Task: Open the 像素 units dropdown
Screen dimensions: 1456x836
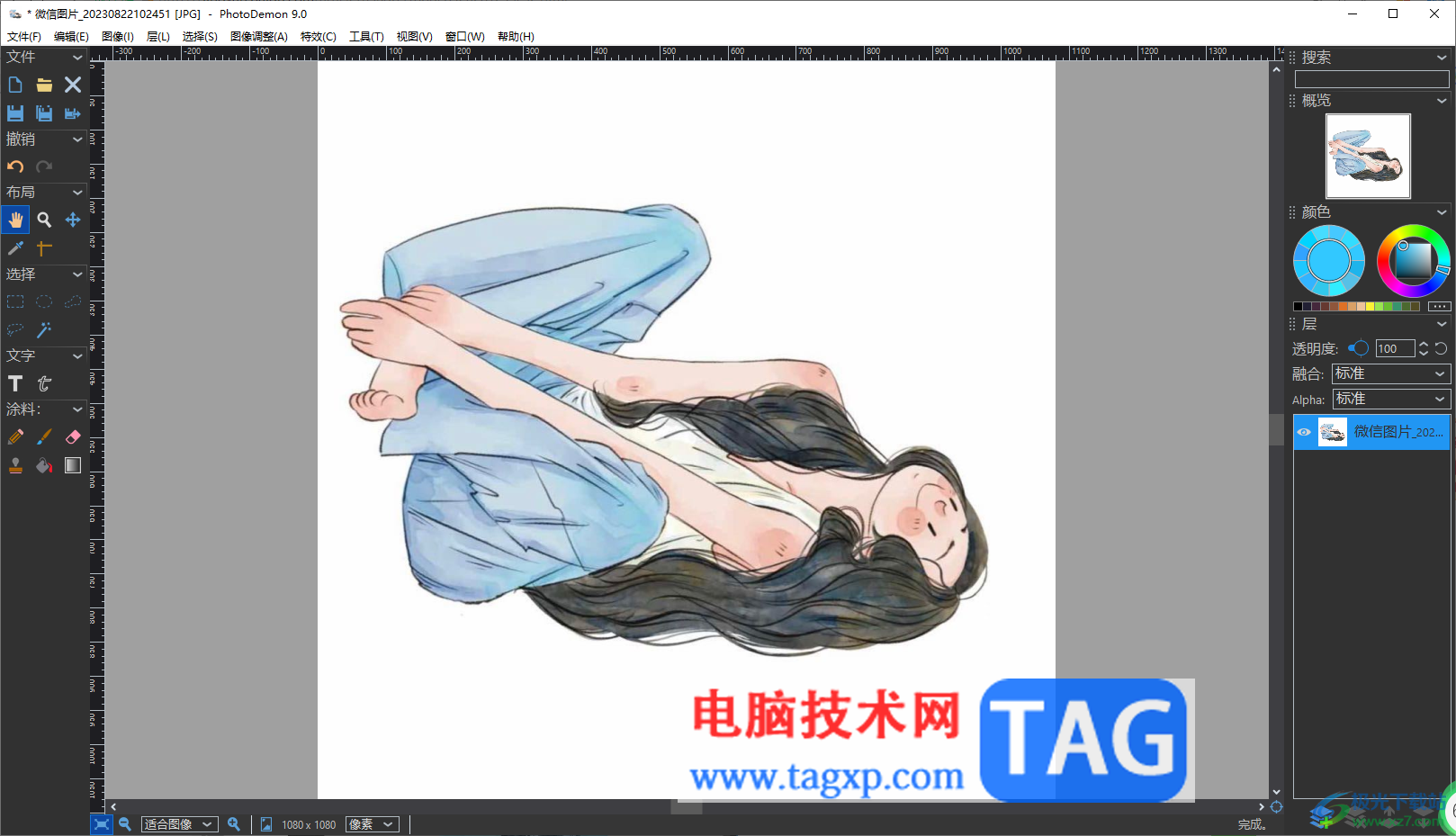Action: point(373,824)
